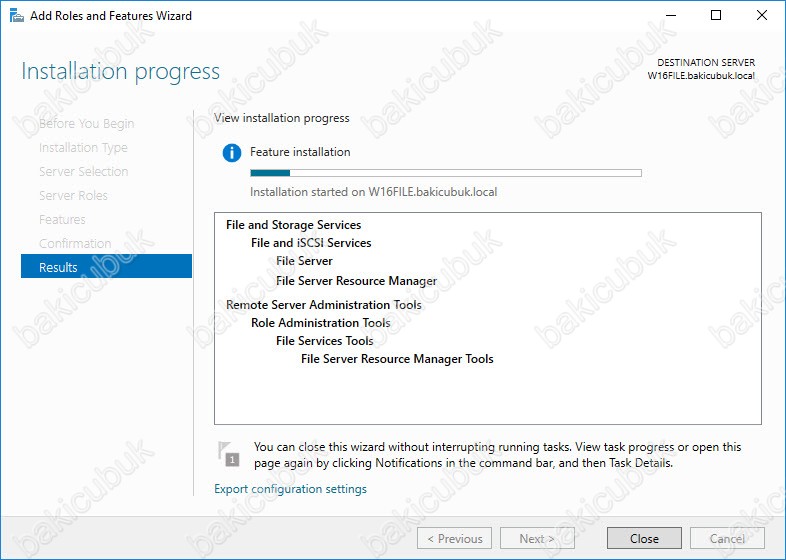Viewport: 786px width, 560px height.
Task: Click the feature installation progress bar
Action: point(445,173)
